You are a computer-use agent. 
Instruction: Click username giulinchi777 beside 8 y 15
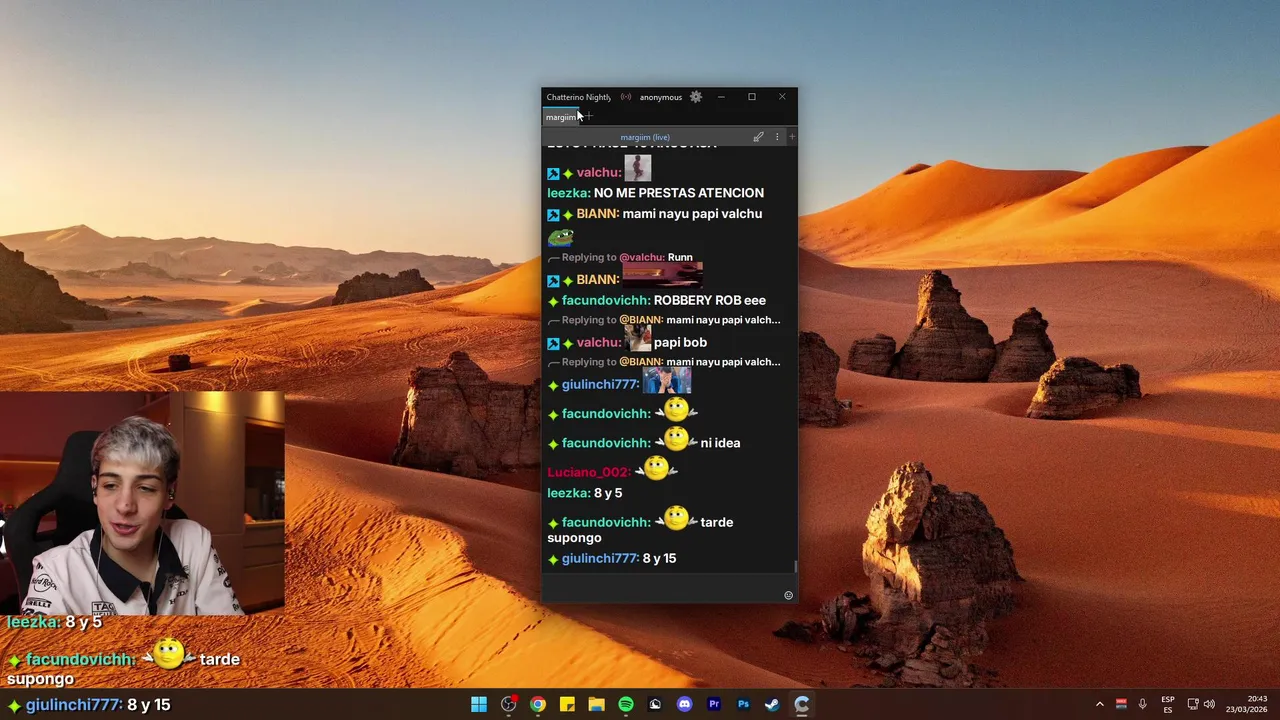pos(600,558)
